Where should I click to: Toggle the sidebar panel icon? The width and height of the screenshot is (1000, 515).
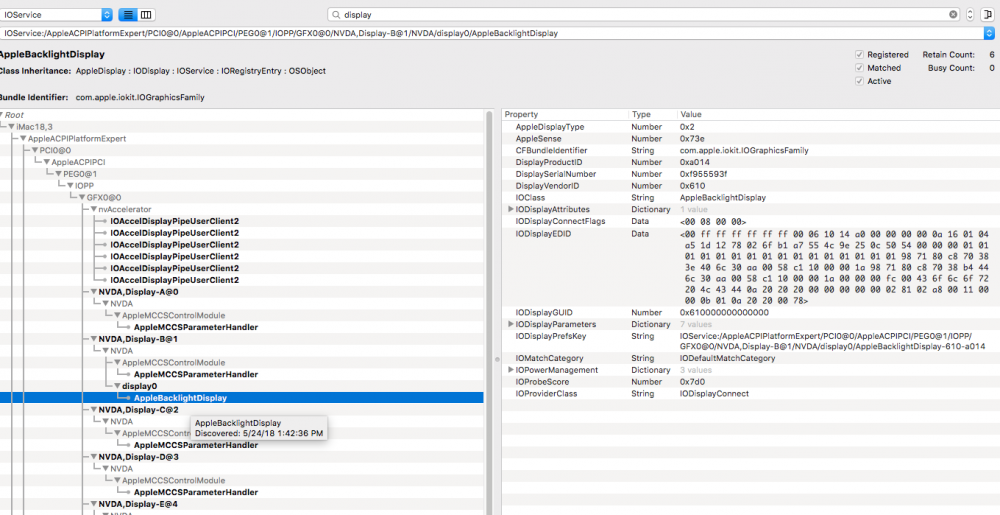tap(988, 14)
